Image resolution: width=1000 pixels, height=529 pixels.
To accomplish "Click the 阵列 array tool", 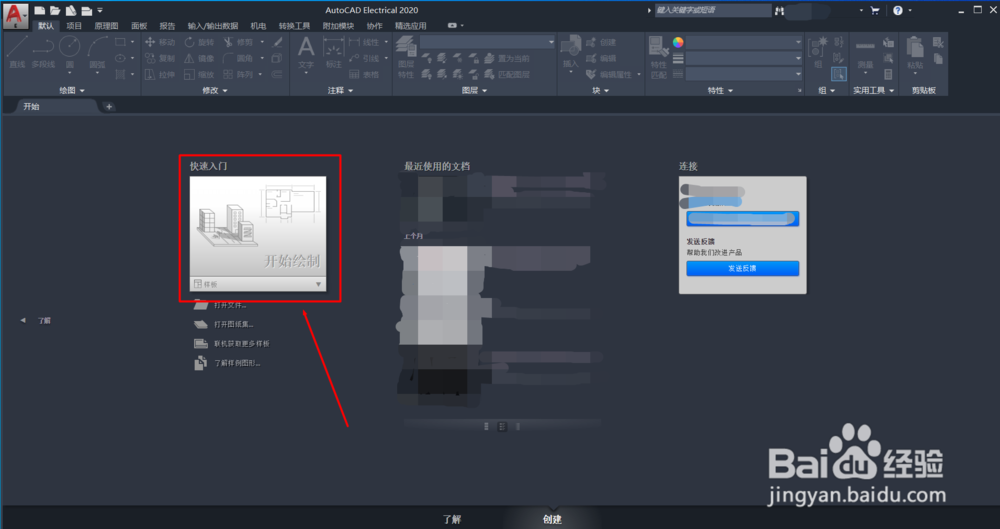I will tap(239, 75).
